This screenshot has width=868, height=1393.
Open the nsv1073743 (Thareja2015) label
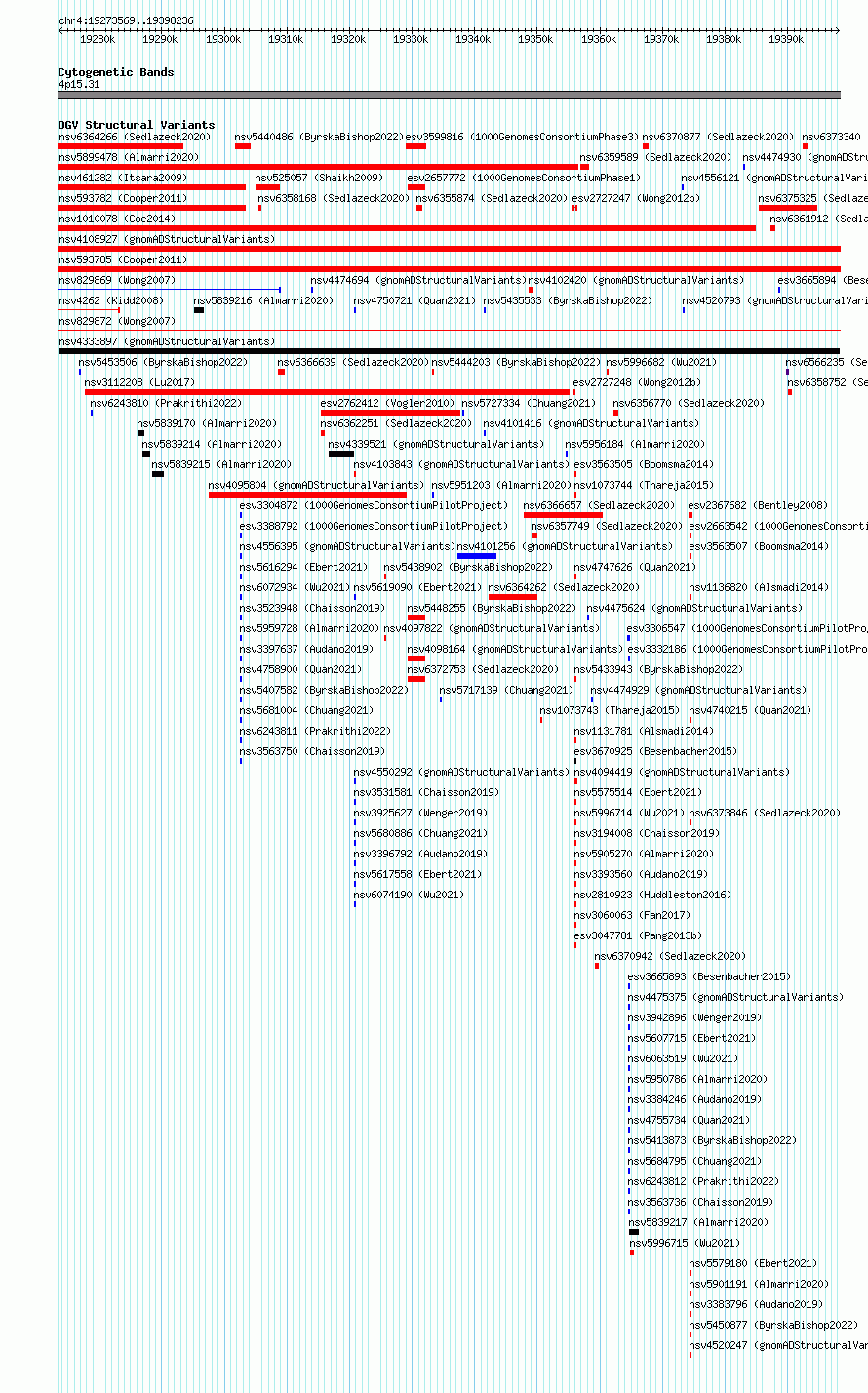point(611,710)
